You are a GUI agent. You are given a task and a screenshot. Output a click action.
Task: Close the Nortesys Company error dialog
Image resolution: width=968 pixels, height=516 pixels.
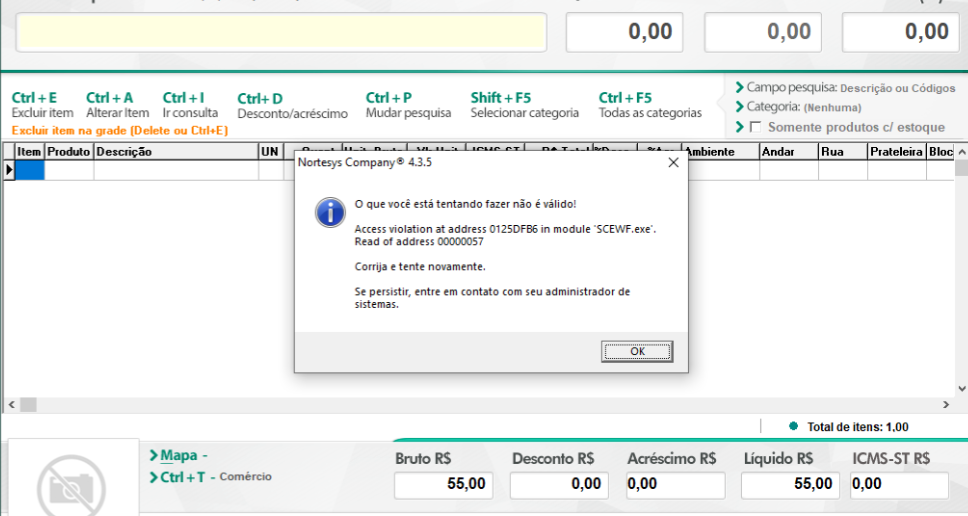point(673,161)
